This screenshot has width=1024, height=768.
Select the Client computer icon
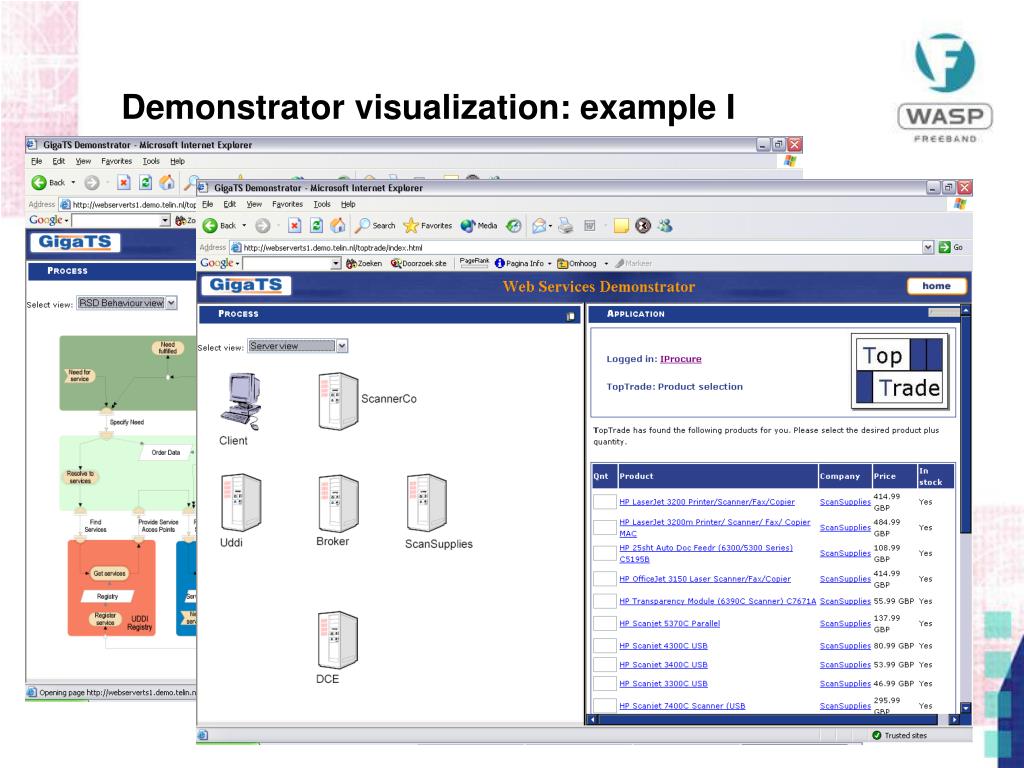[240, 402]
